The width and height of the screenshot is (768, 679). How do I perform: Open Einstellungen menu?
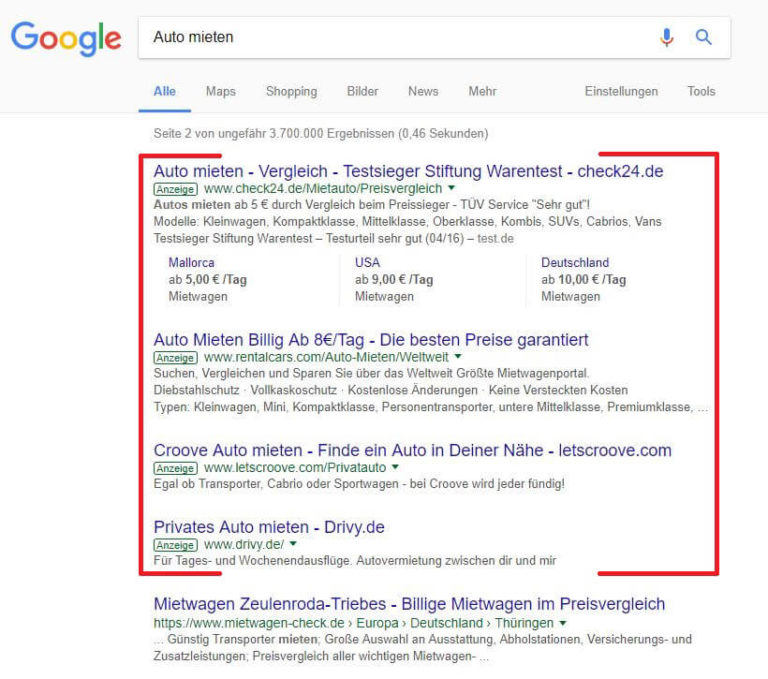tap(621, 92)
